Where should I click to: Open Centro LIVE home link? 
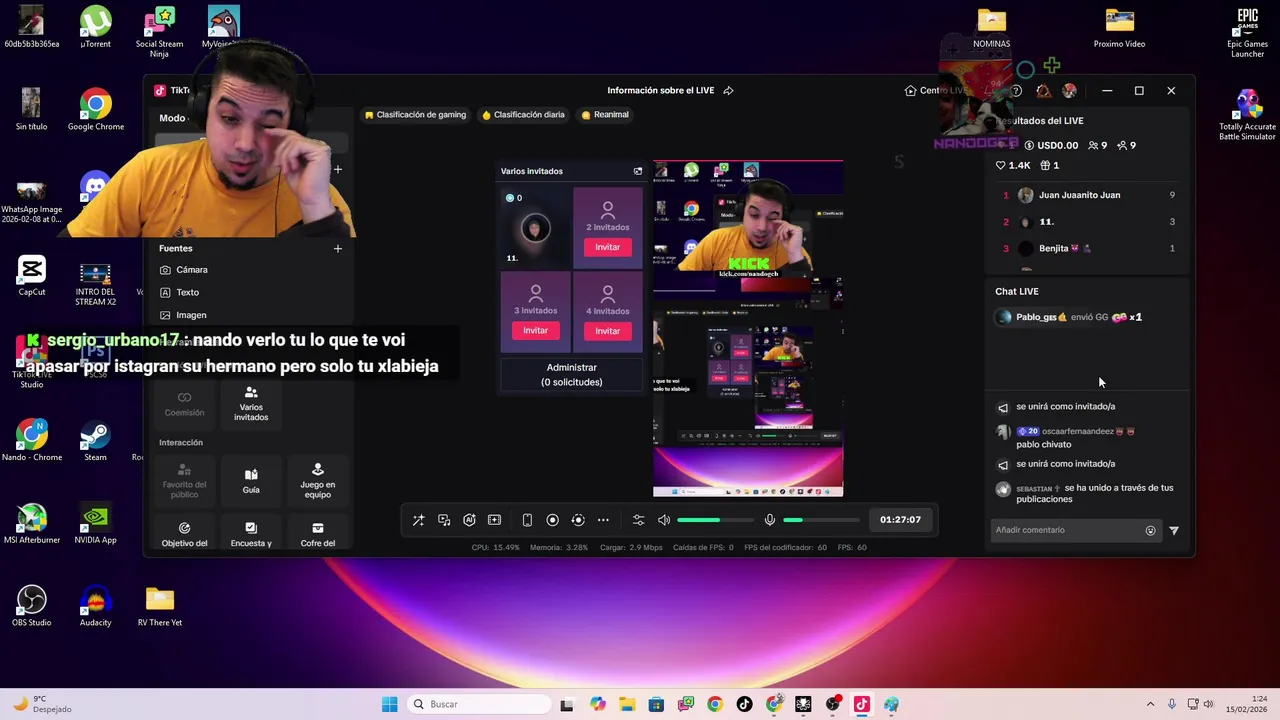(x=936, y=90)
